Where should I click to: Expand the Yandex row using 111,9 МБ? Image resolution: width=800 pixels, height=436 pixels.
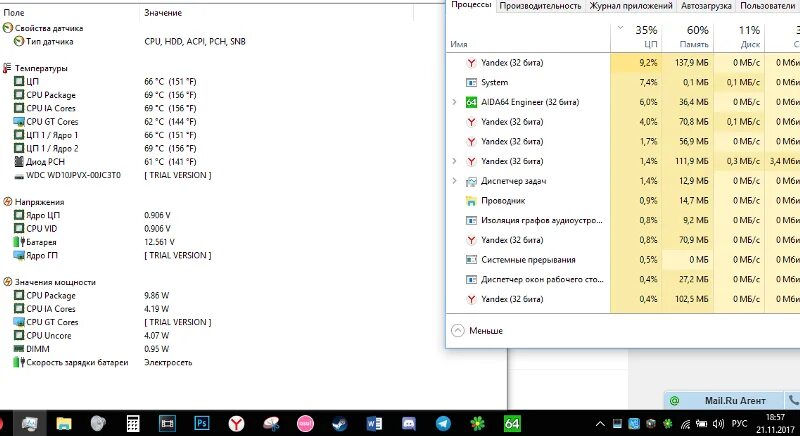[x=454, y=161]
